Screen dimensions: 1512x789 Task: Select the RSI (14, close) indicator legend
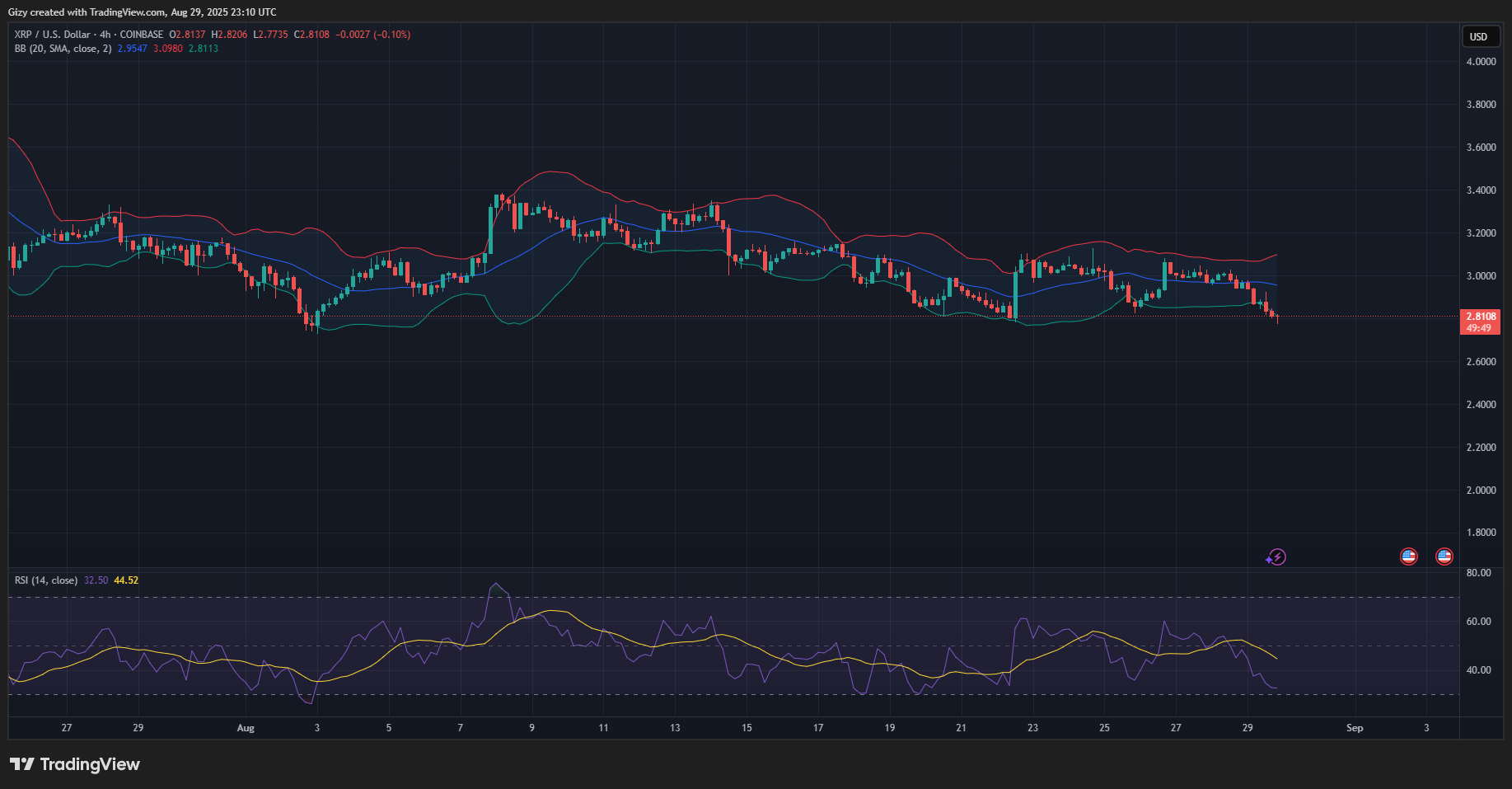[x=46, y=580]
